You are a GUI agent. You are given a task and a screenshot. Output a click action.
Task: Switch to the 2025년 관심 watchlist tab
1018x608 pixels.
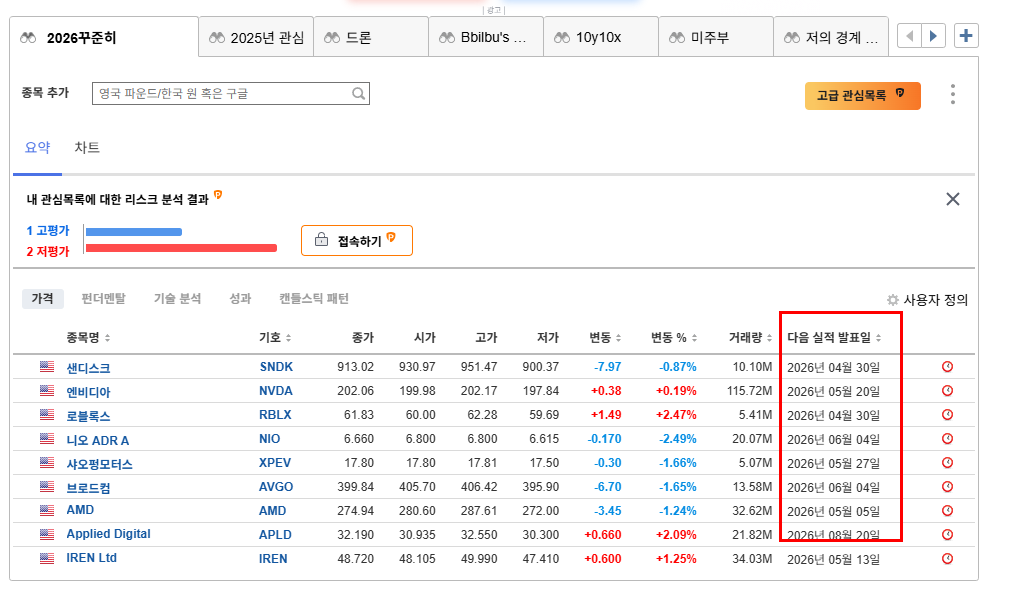pyautogui.click(x=256, y=38)
